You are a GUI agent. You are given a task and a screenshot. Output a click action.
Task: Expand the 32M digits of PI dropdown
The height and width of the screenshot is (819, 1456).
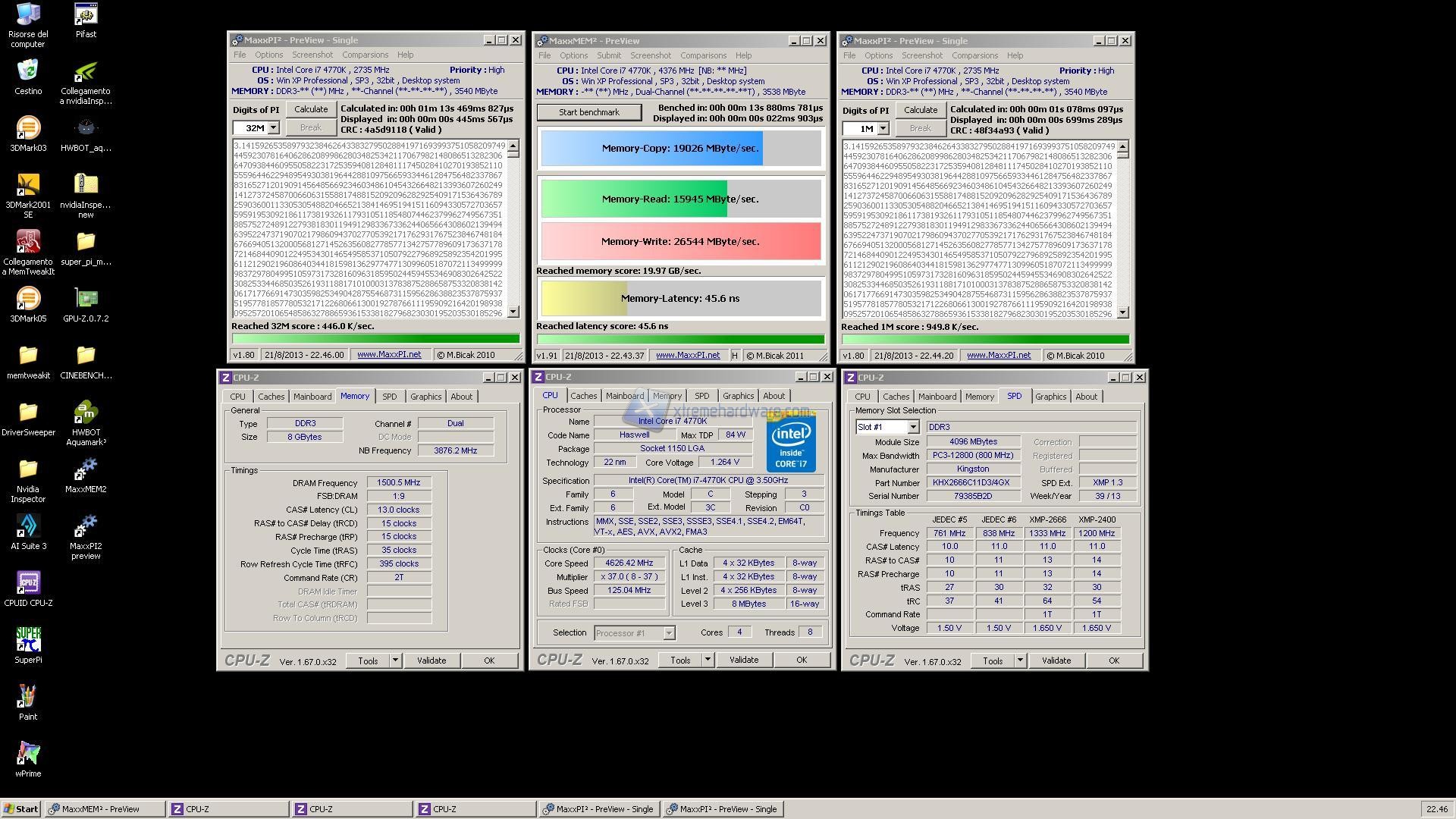(273, 128)
